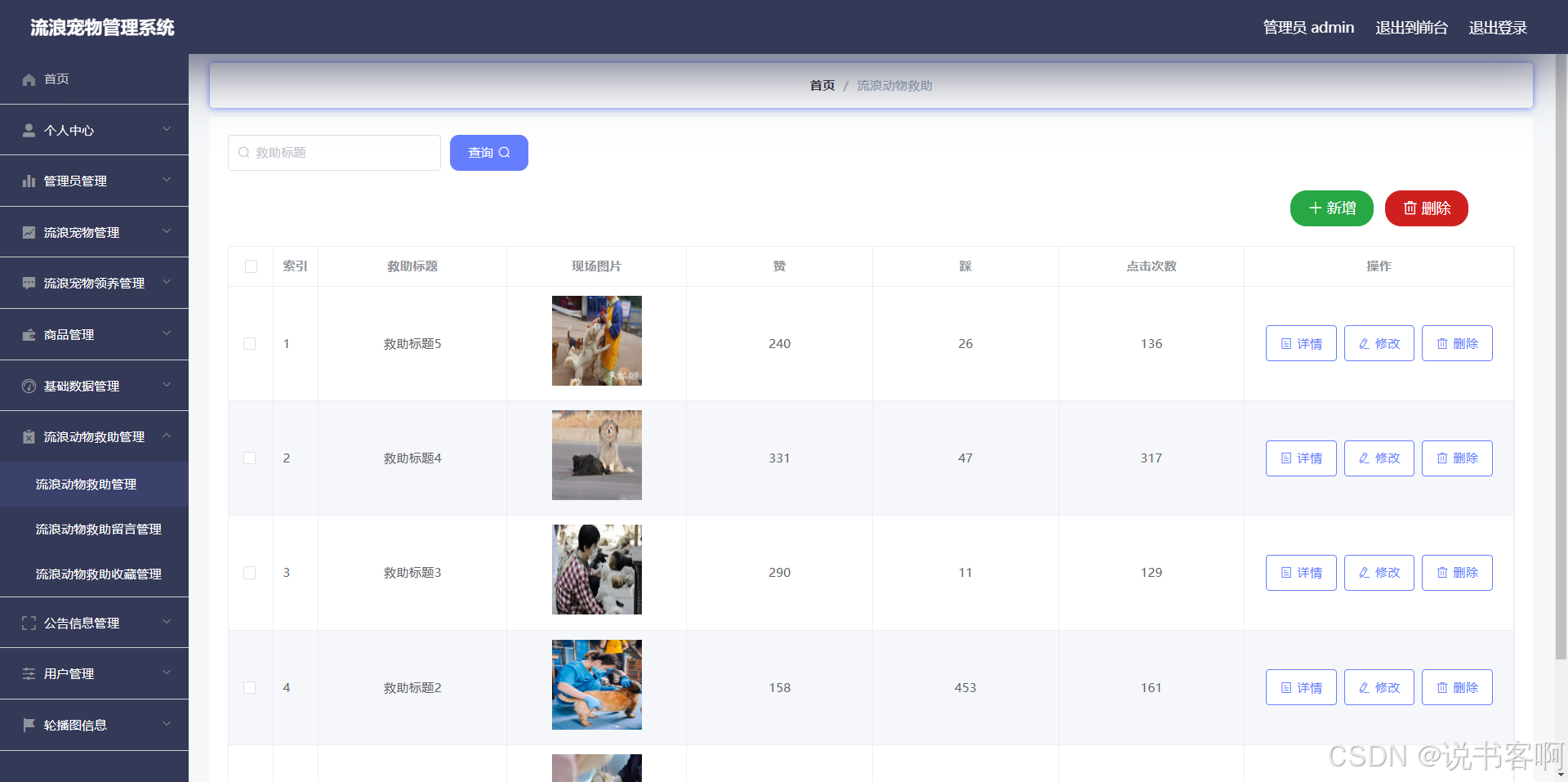Mark the checkbox for 救助标题2
The height and width of the screenshot is (782, 1568).
[x=250, y=688]
